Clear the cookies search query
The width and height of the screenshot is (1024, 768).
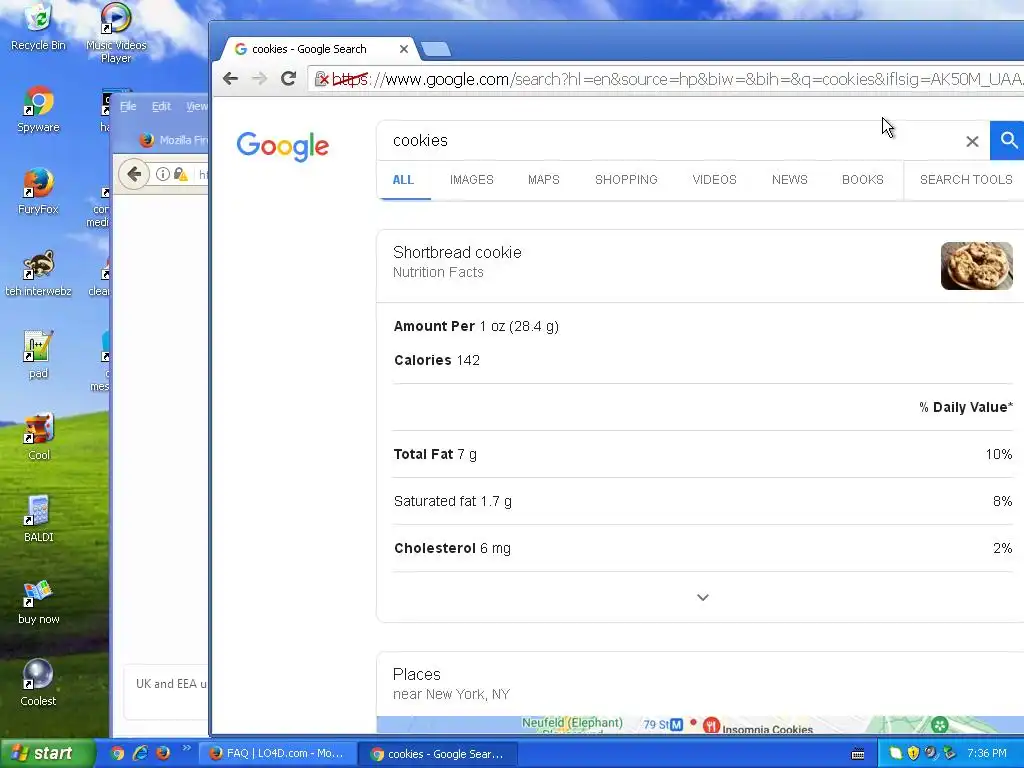pos(972,141)
